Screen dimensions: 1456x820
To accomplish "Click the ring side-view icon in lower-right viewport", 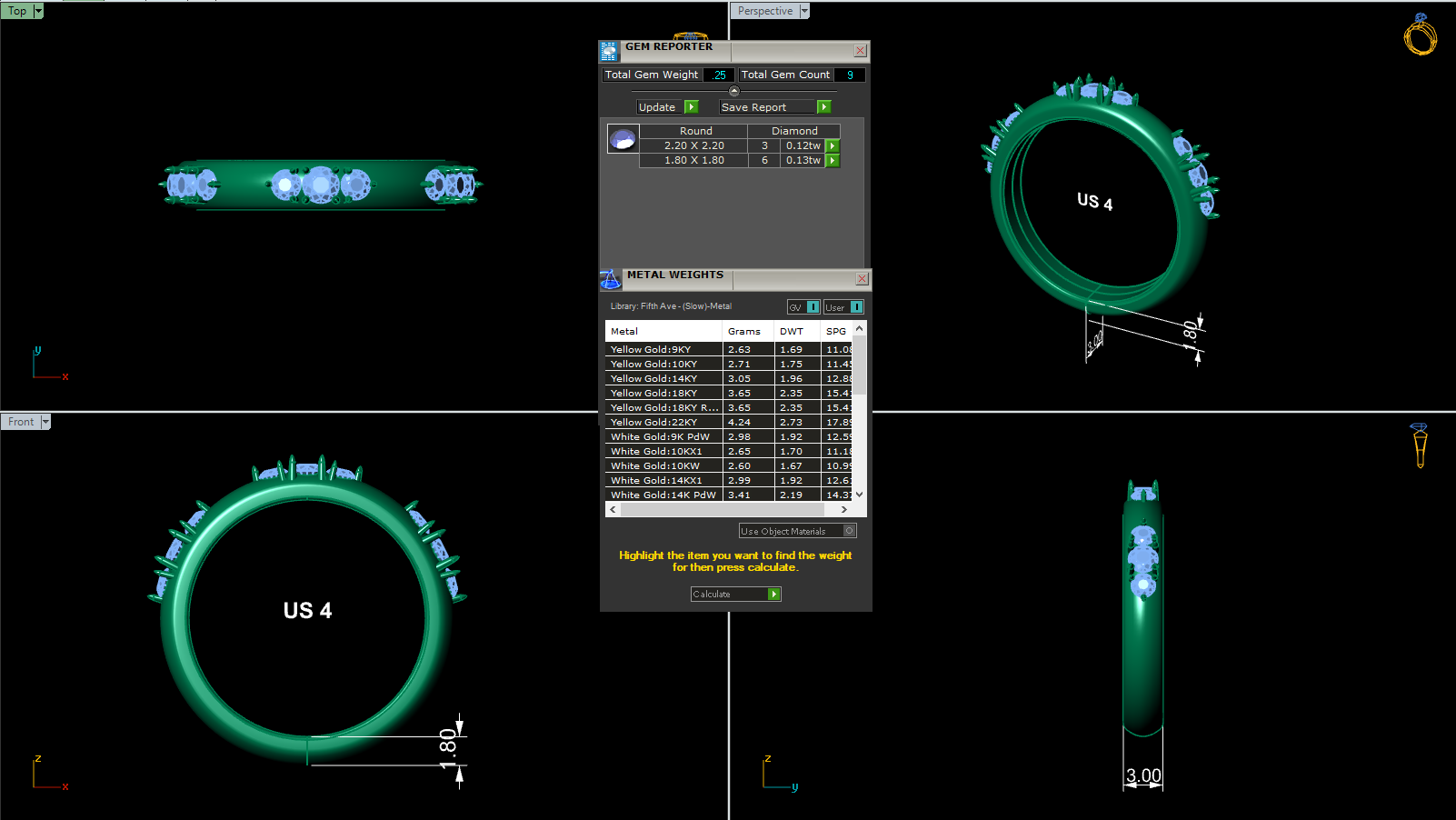I will click(x=1420, y=445).
